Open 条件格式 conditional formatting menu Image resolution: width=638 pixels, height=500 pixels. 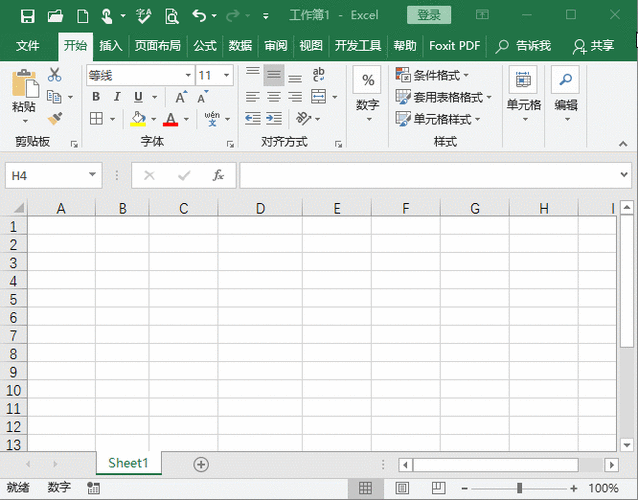(x=432, y=75)
